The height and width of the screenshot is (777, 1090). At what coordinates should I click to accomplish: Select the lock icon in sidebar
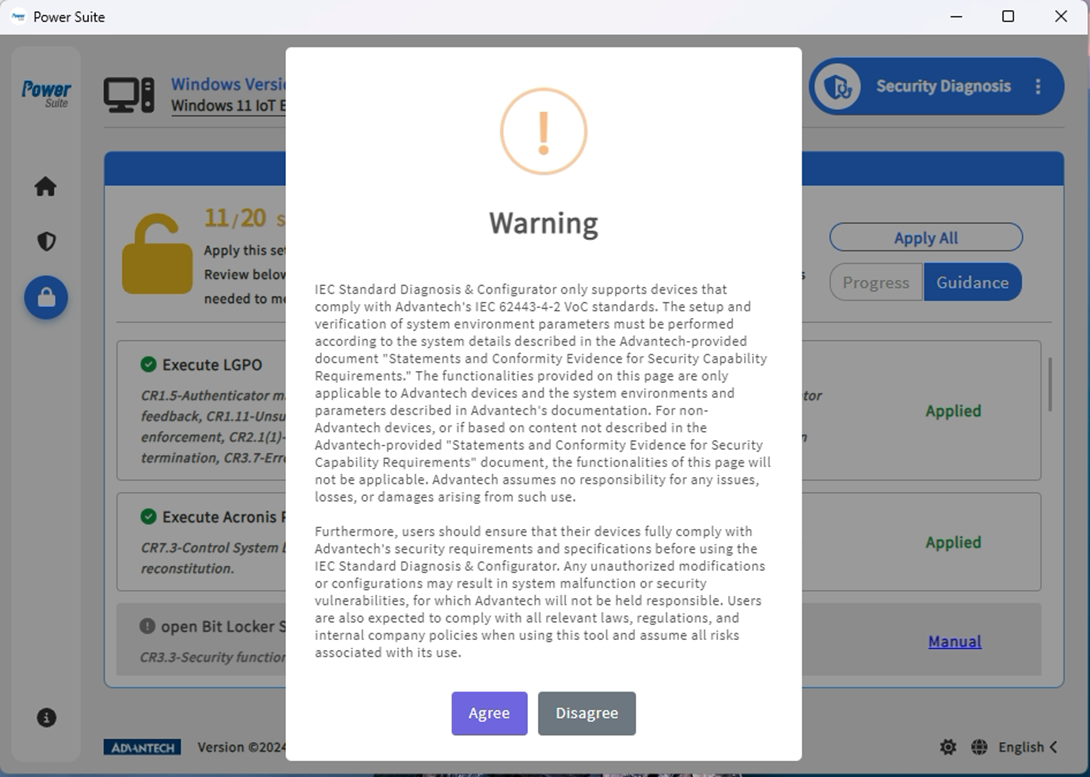coord(46,298)
